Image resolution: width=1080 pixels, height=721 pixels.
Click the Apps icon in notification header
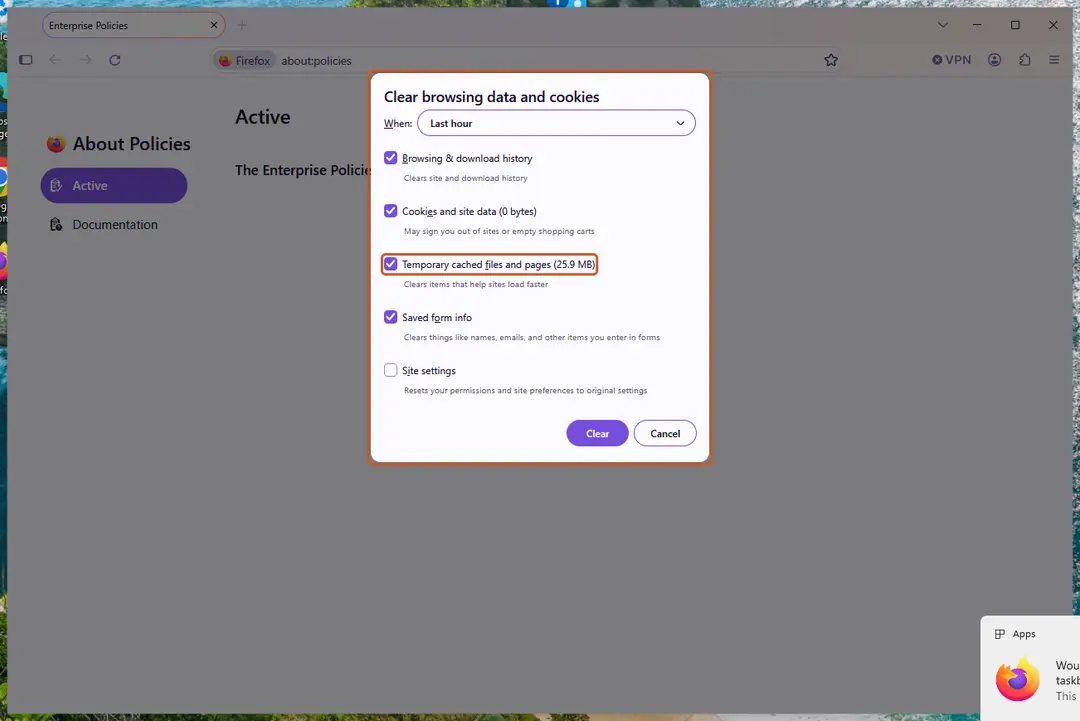999,634
